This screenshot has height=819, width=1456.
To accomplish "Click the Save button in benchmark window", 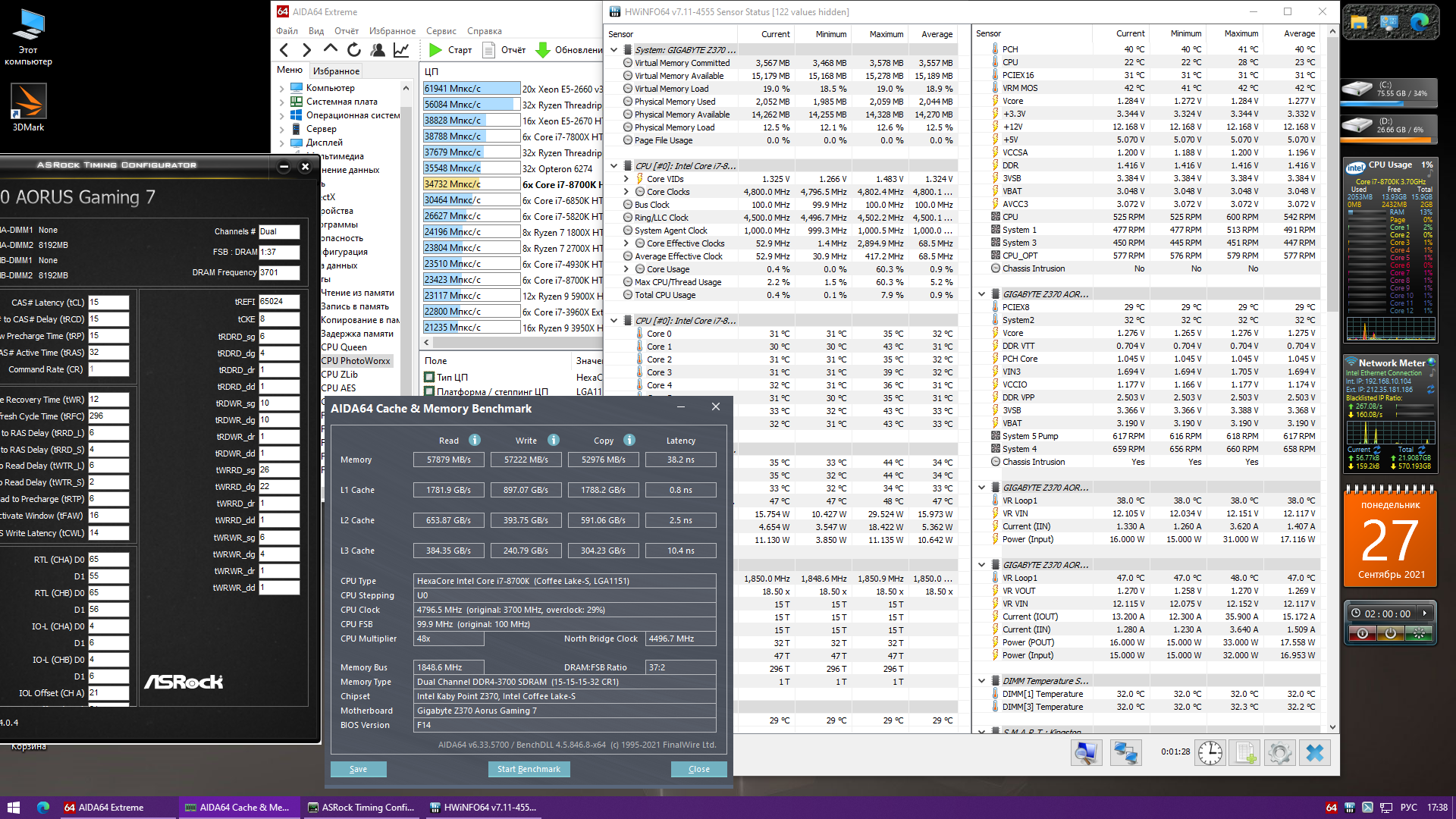I will [x=358, y=769].
